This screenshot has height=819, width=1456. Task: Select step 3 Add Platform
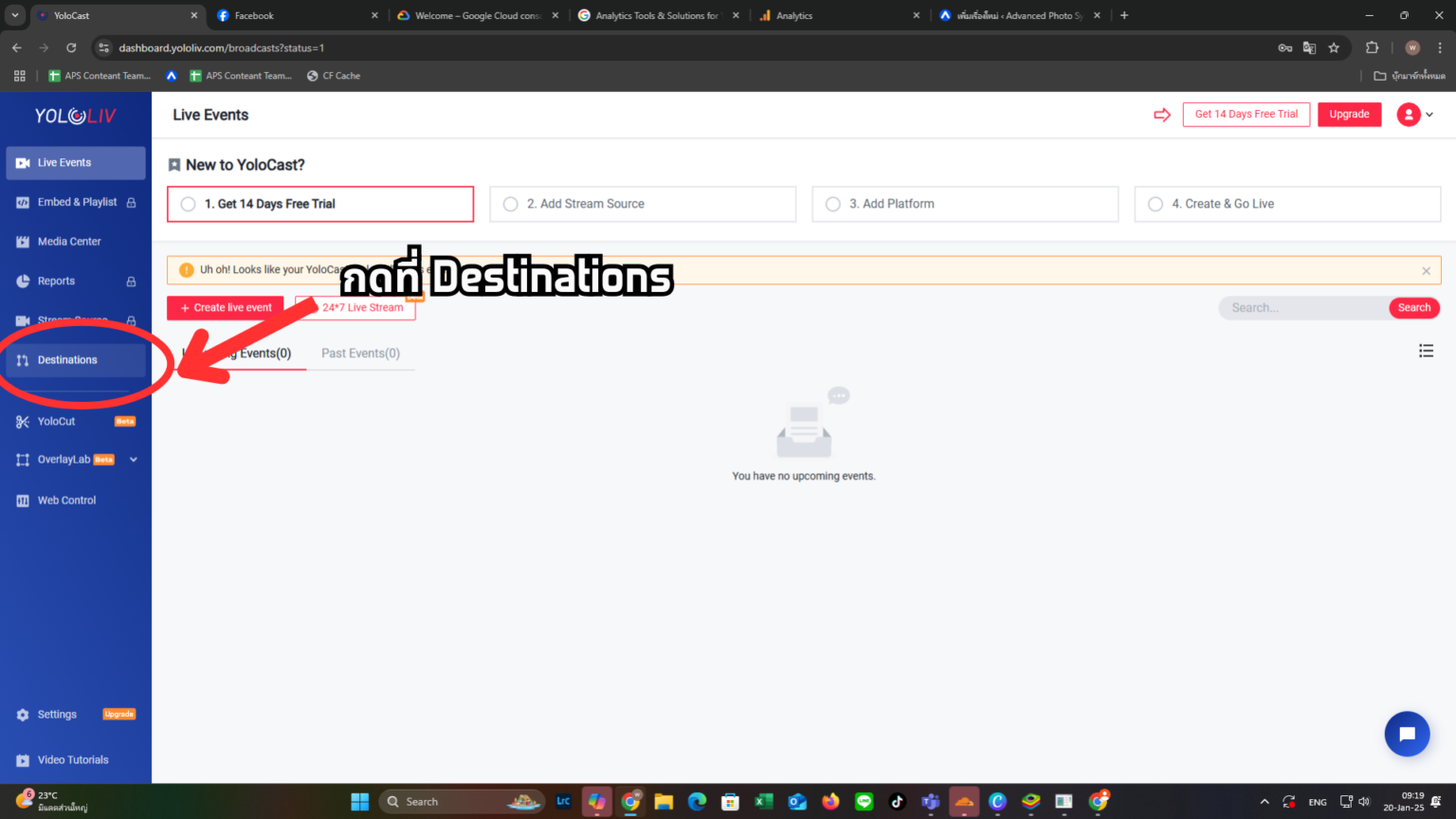(x=965, y=204)
